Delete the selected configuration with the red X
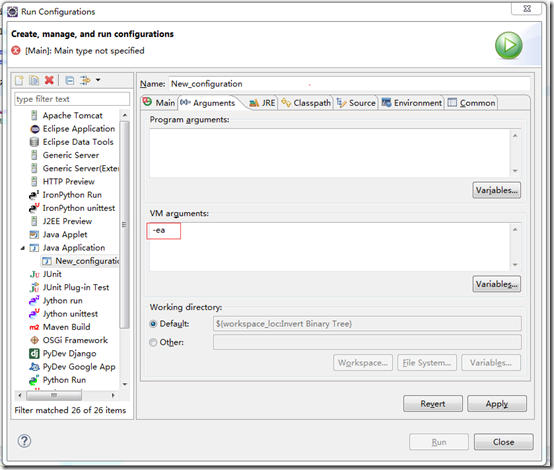The height and width of the screenshot is (470, 554). click(x=49, y=81)
